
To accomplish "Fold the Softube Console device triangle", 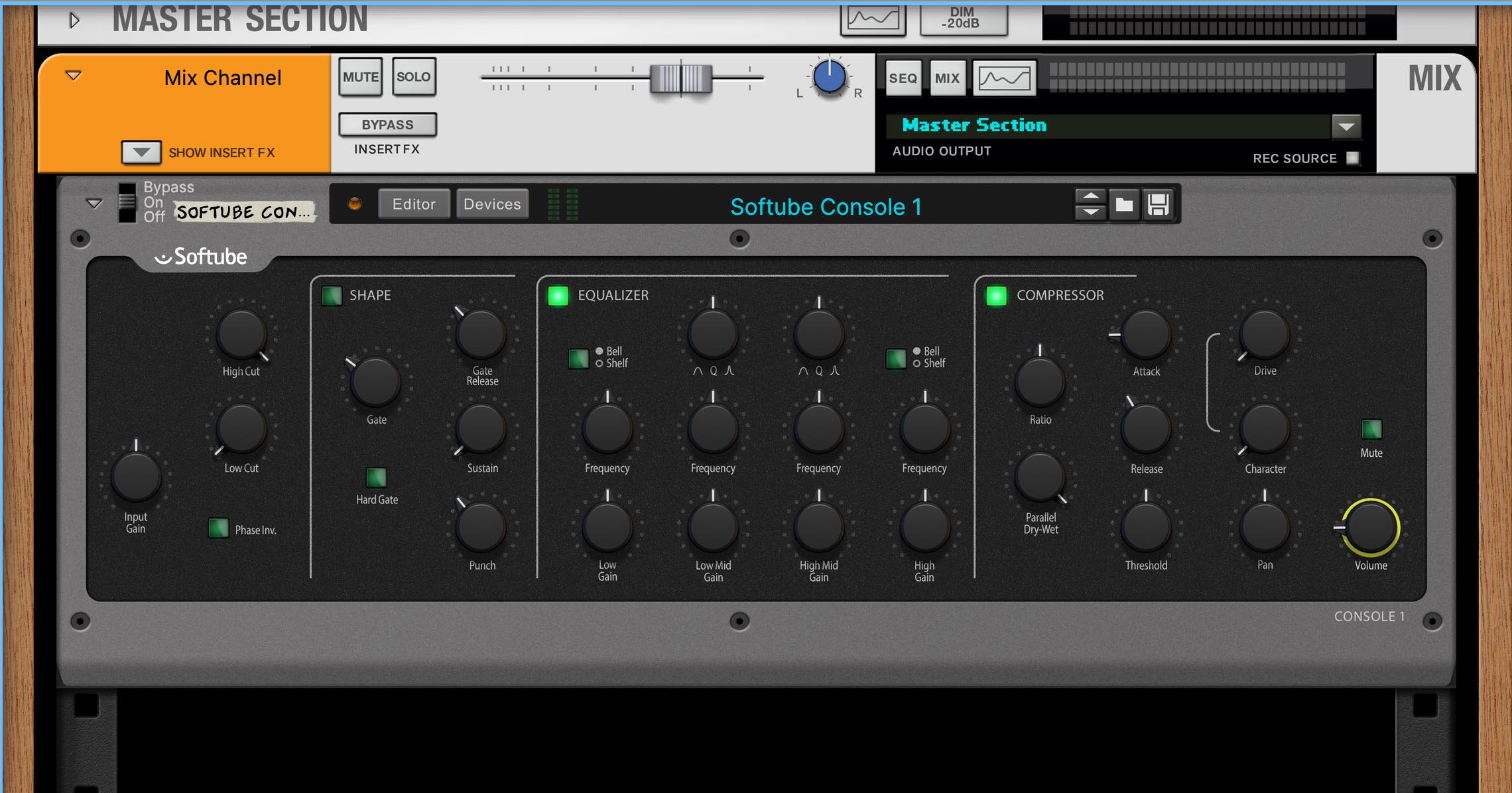I will [x=94, y=203].
